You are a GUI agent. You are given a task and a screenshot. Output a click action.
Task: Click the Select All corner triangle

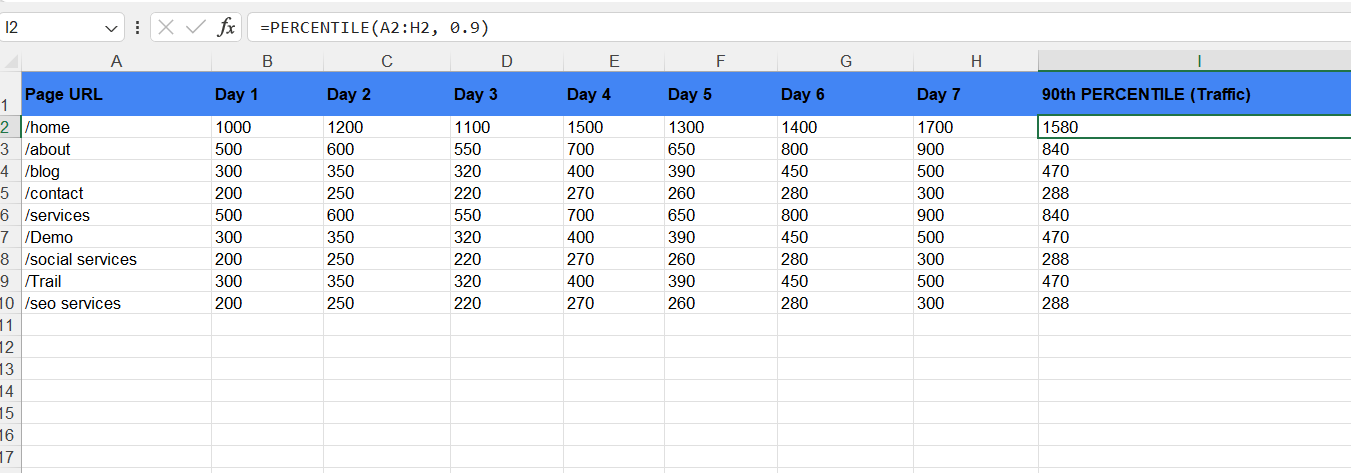tap(11, 61)
